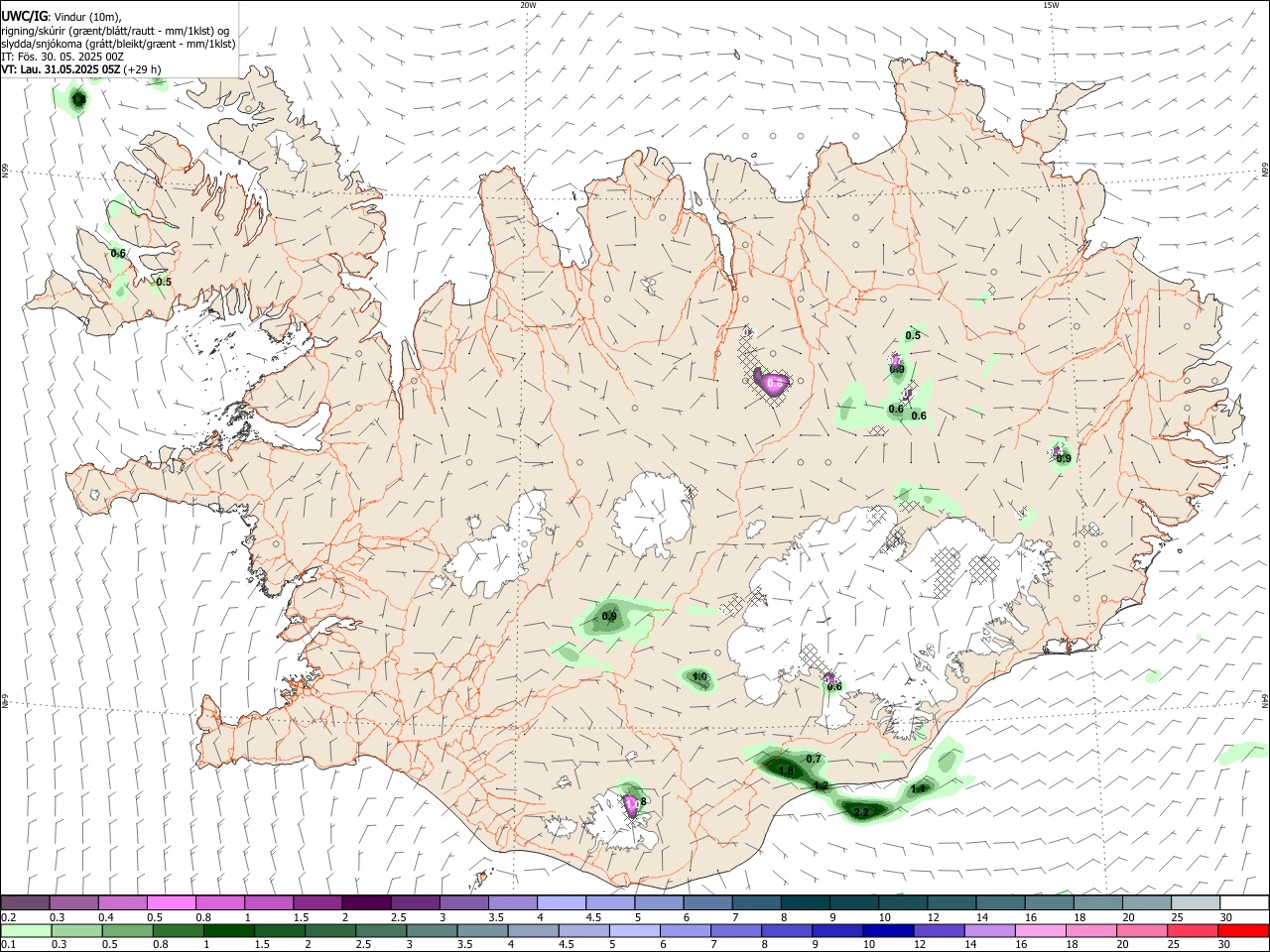
Task: Select the 0.2–0.3 snow legend swatch
Action: [x=25, y=902]
